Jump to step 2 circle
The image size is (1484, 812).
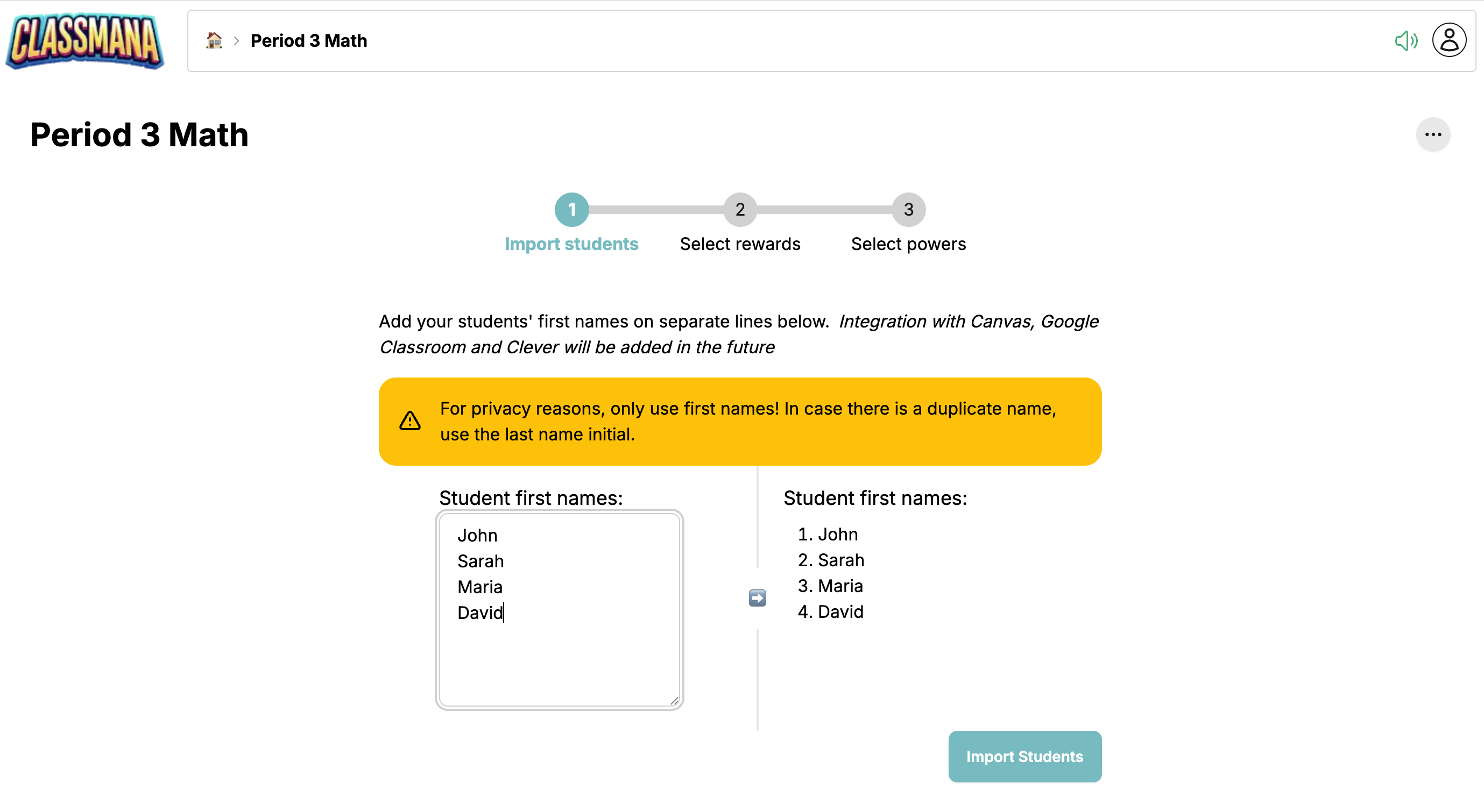coord(740,210)
